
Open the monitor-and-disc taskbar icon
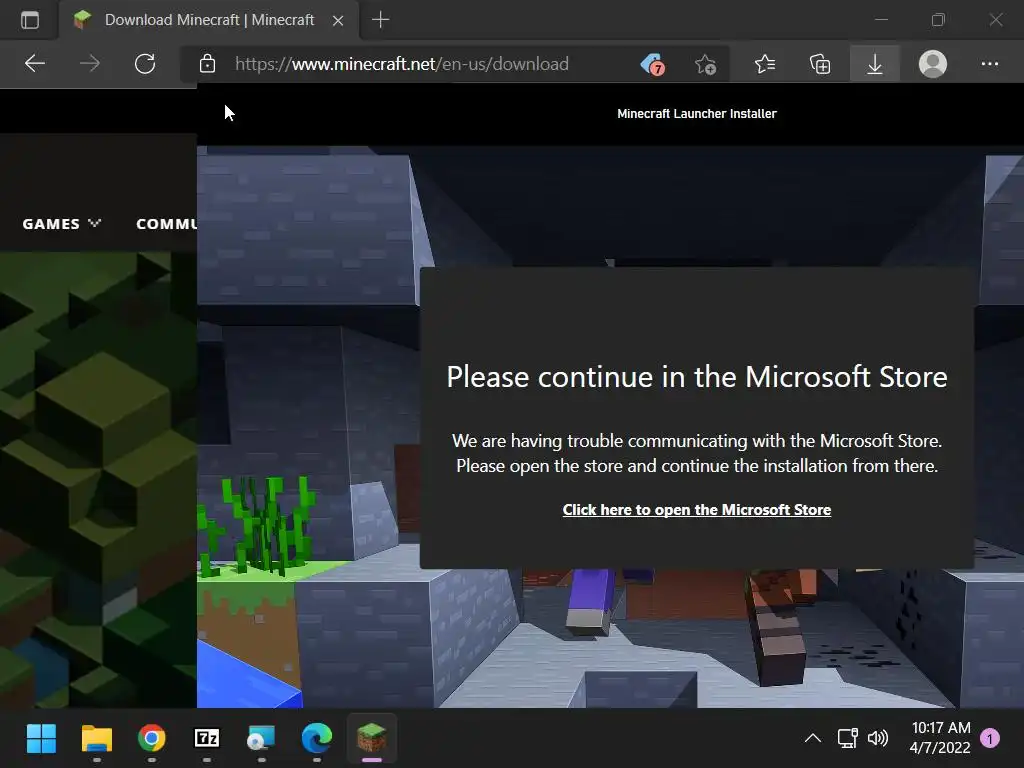[x=261, y=739]
